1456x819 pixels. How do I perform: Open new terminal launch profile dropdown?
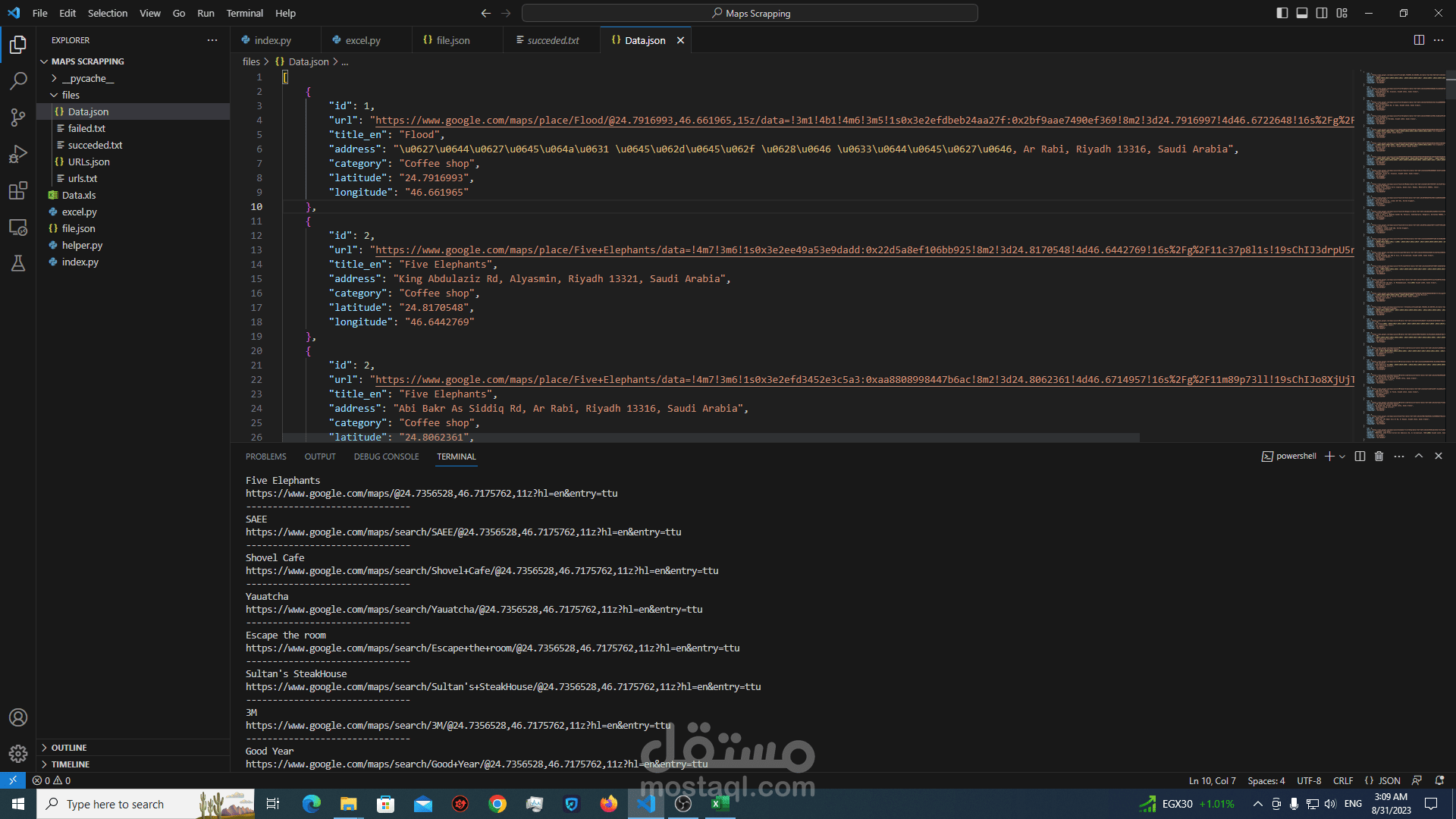(1342, 457)
